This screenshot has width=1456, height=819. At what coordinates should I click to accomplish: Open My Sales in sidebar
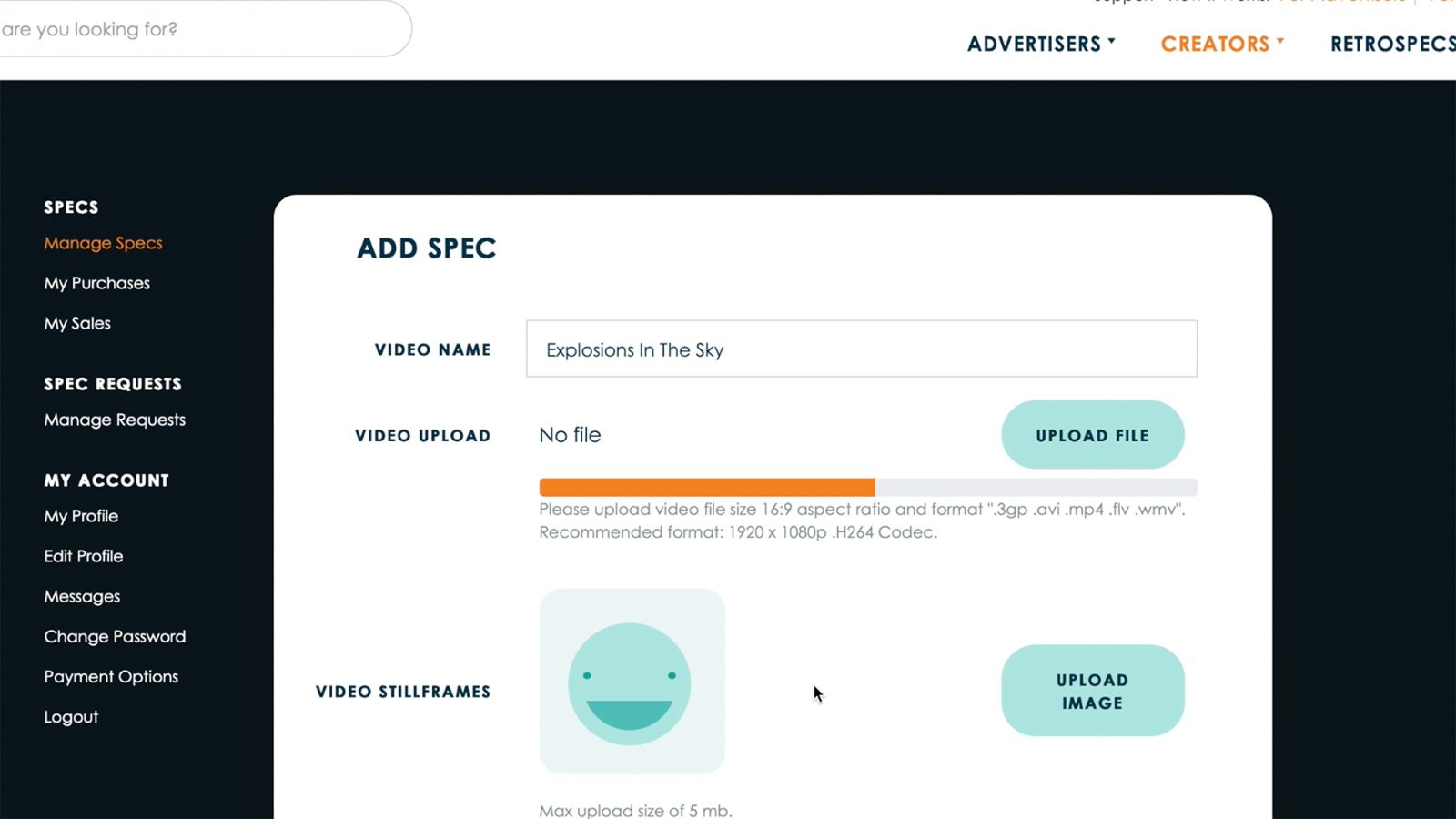click(x=77, y=323)
